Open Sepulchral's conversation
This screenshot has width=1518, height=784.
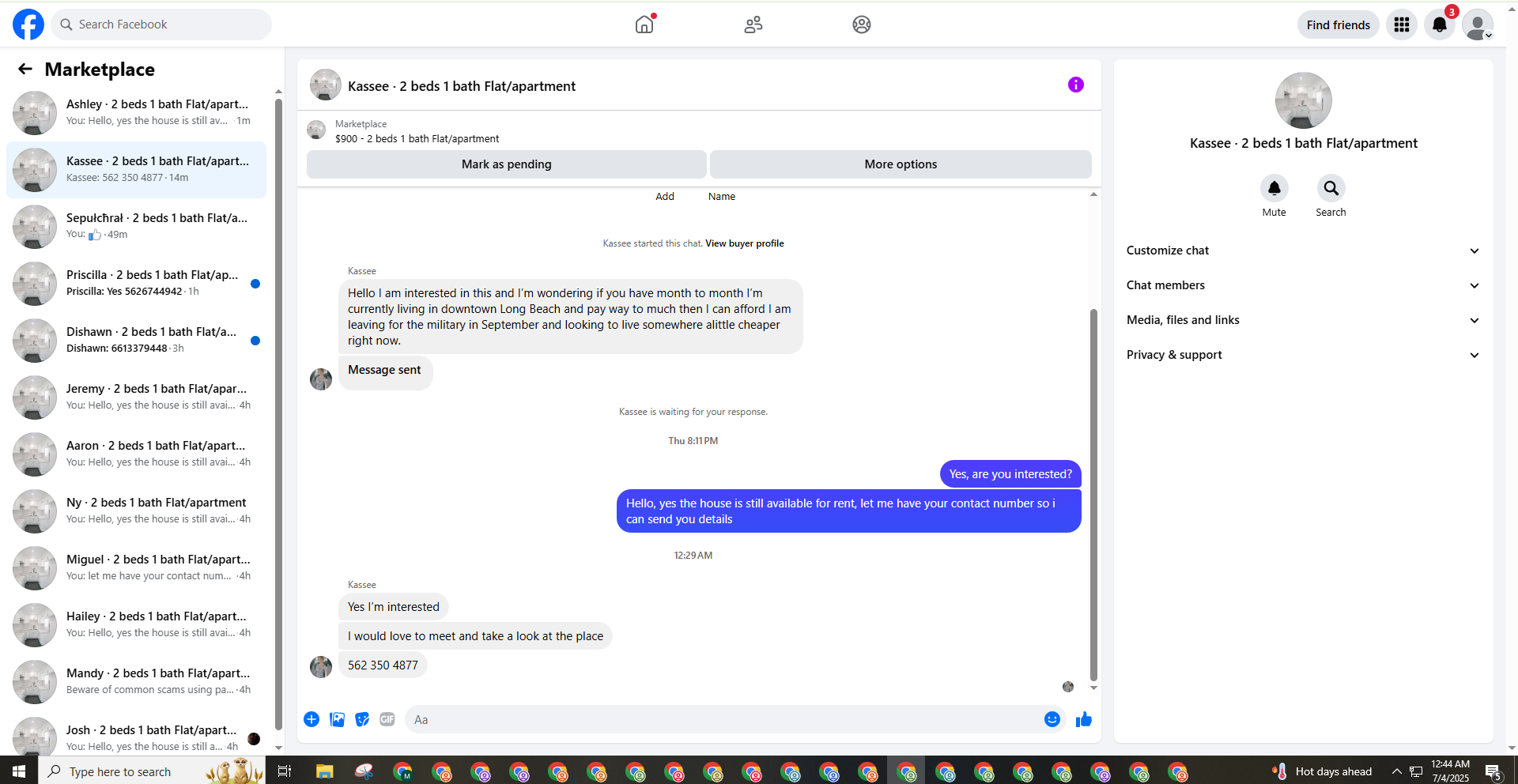click(x=137, y=226)
